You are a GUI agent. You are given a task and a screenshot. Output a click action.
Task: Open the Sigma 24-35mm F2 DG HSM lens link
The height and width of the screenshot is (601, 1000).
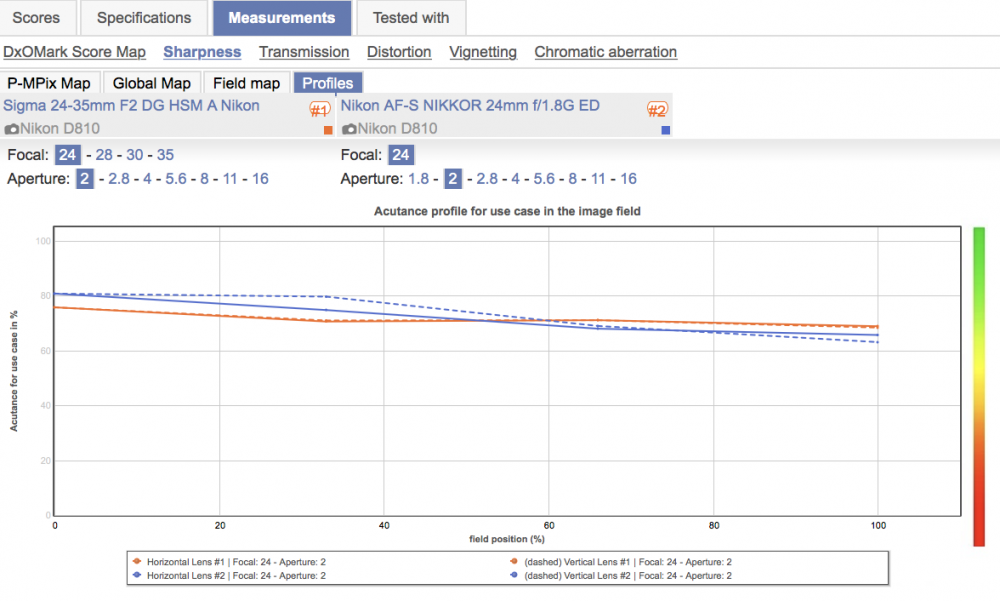[x=131, y=106]
